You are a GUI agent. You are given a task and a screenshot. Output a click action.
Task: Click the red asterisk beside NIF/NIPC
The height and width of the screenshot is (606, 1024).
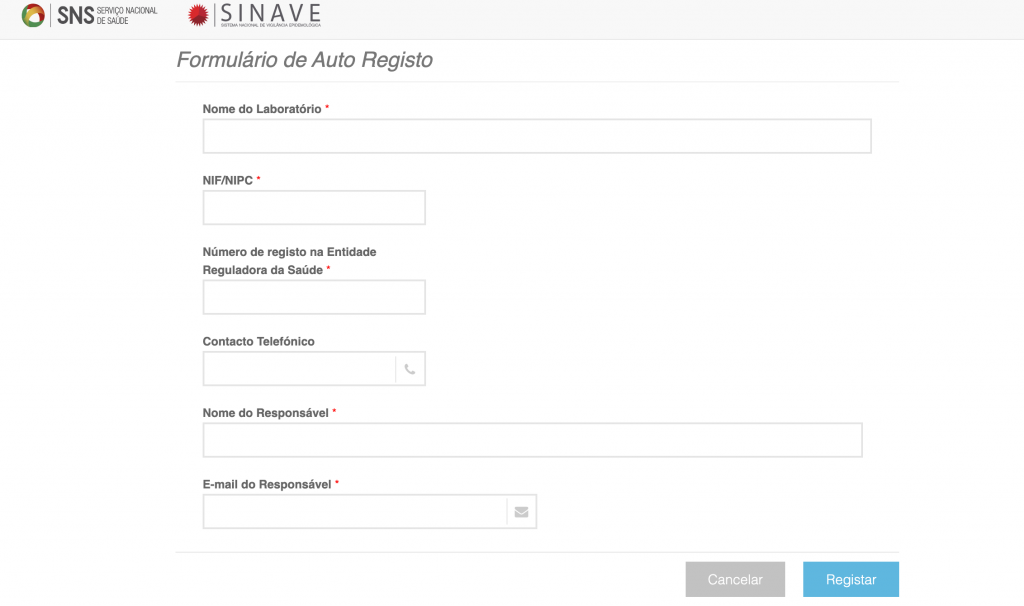click(258, 179)
